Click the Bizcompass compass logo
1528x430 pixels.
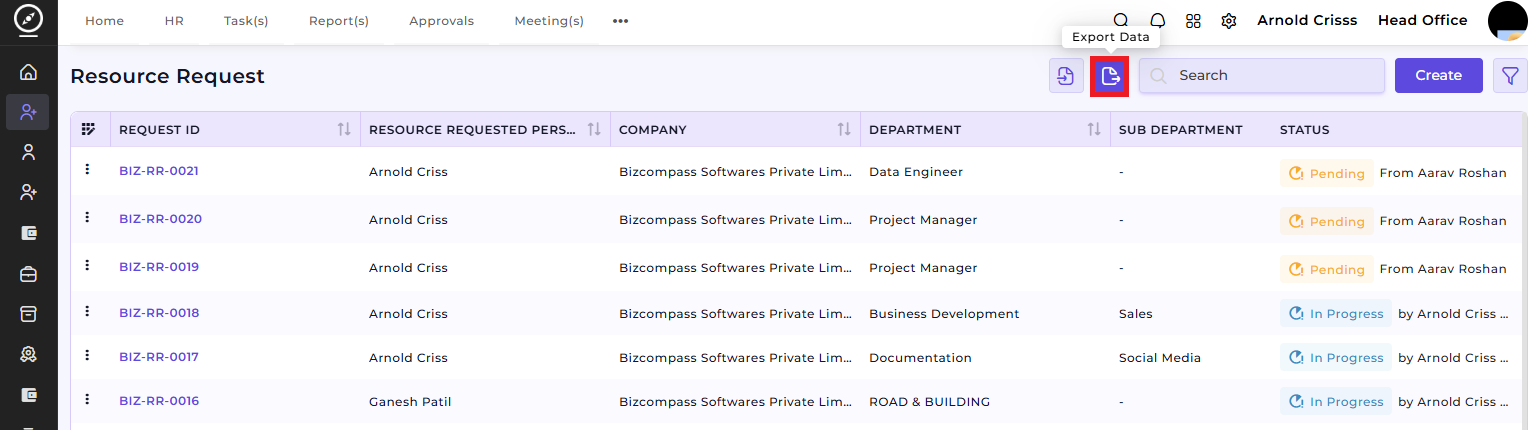click(x=28, y=21)
